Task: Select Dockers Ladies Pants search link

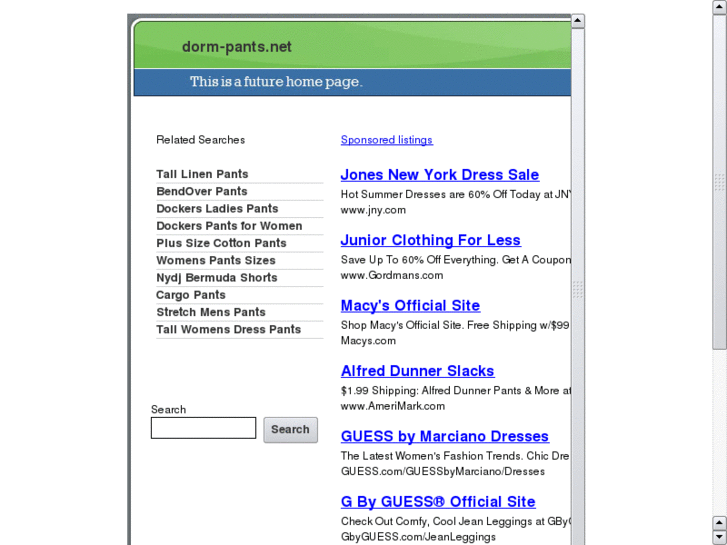Action: pyautogui.click(x=217, y=208)
